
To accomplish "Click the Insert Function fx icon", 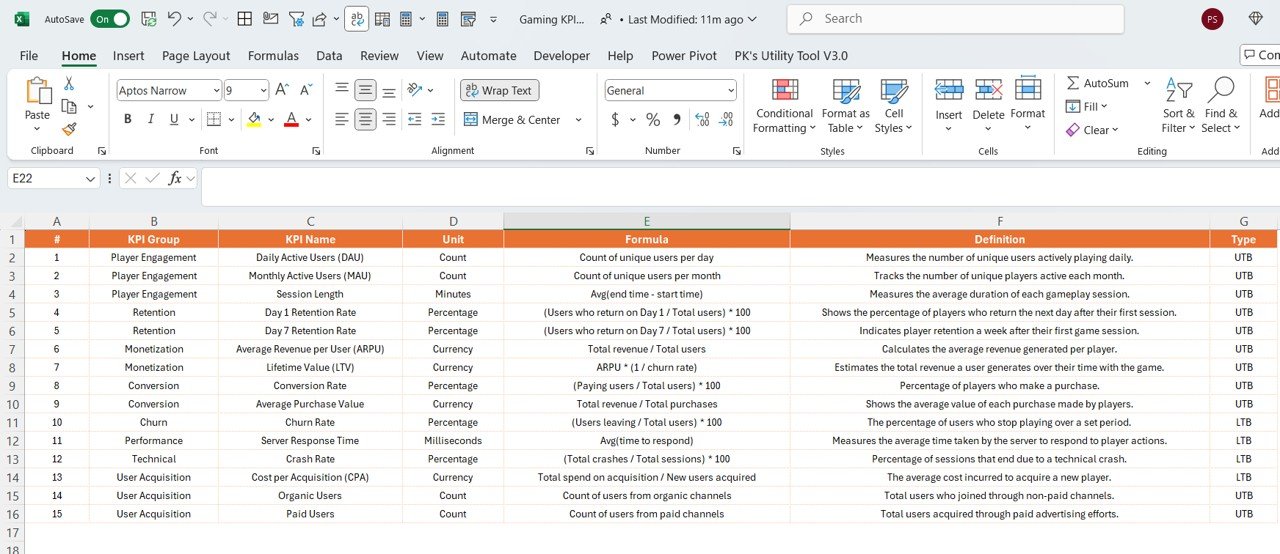I will (x=175, y=178).
